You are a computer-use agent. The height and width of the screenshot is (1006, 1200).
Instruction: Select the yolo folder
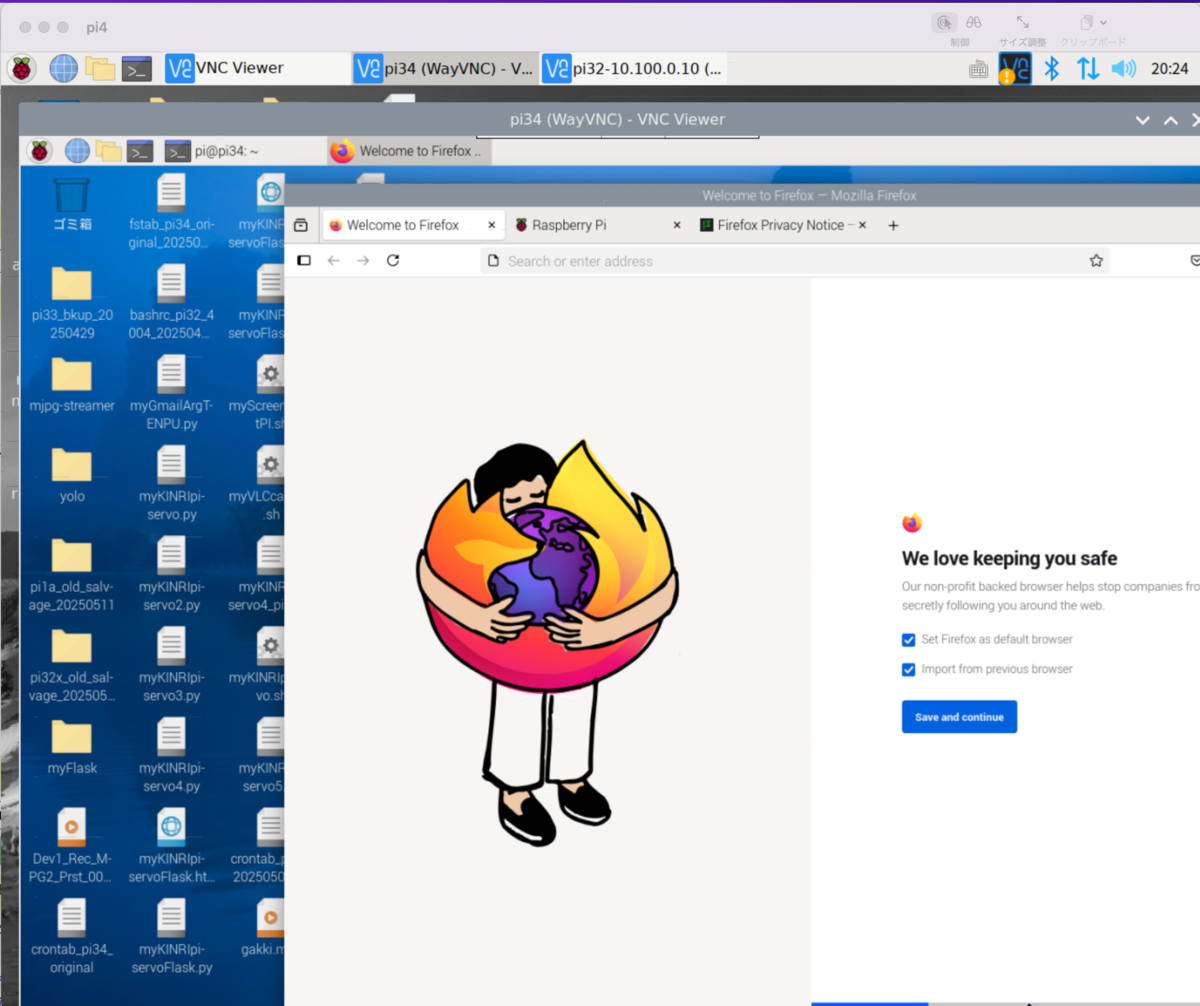point(72,475)
